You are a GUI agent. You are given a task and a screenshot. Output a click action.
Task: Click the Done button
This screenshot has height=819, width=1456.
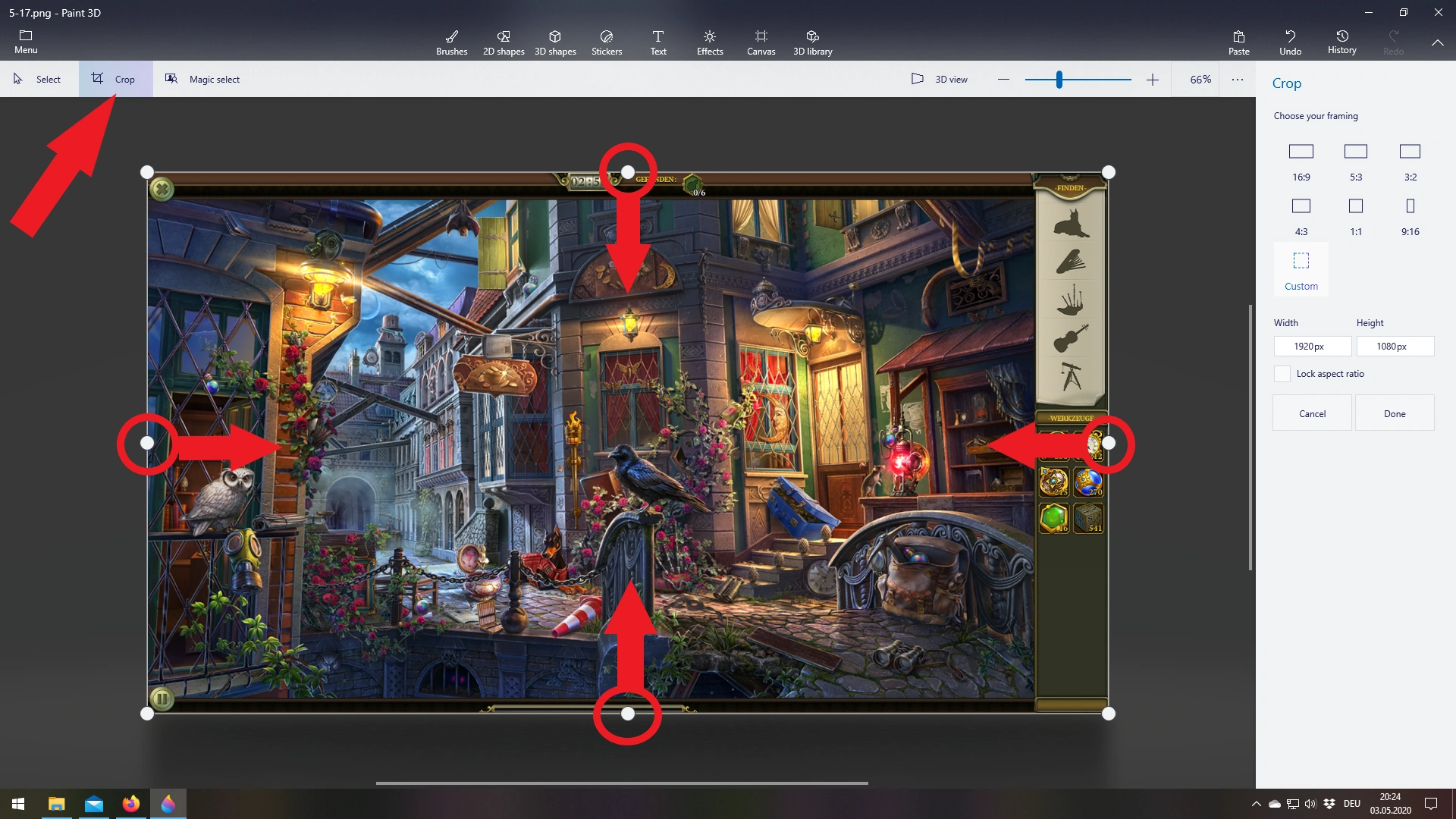tap(1395, 413)
